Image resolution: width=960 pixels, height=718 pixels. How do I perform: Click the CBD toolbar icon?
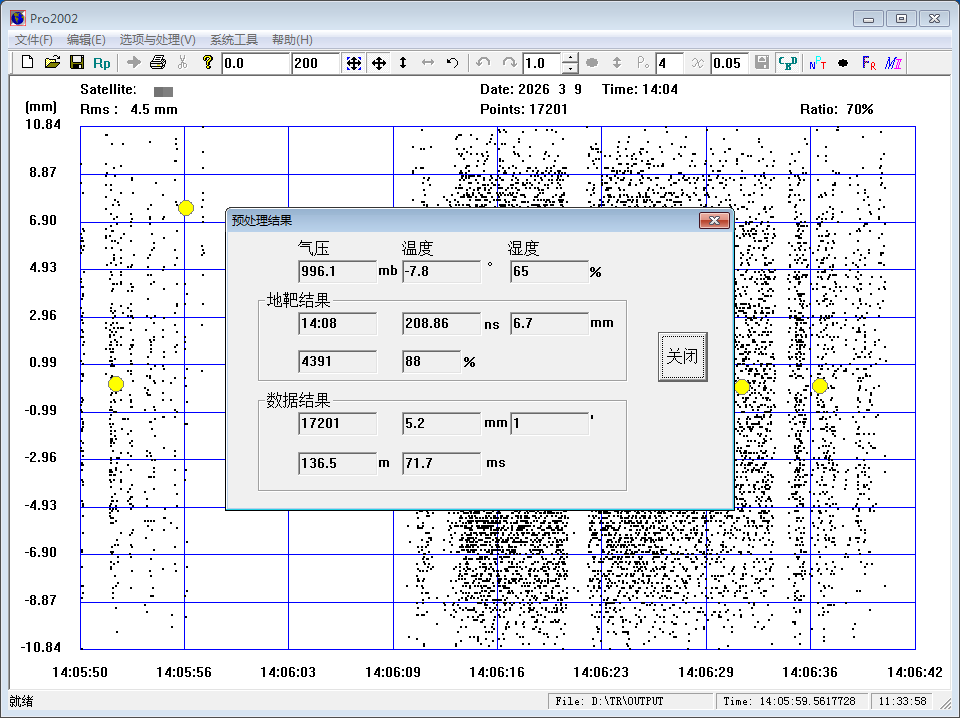(788, 63)
